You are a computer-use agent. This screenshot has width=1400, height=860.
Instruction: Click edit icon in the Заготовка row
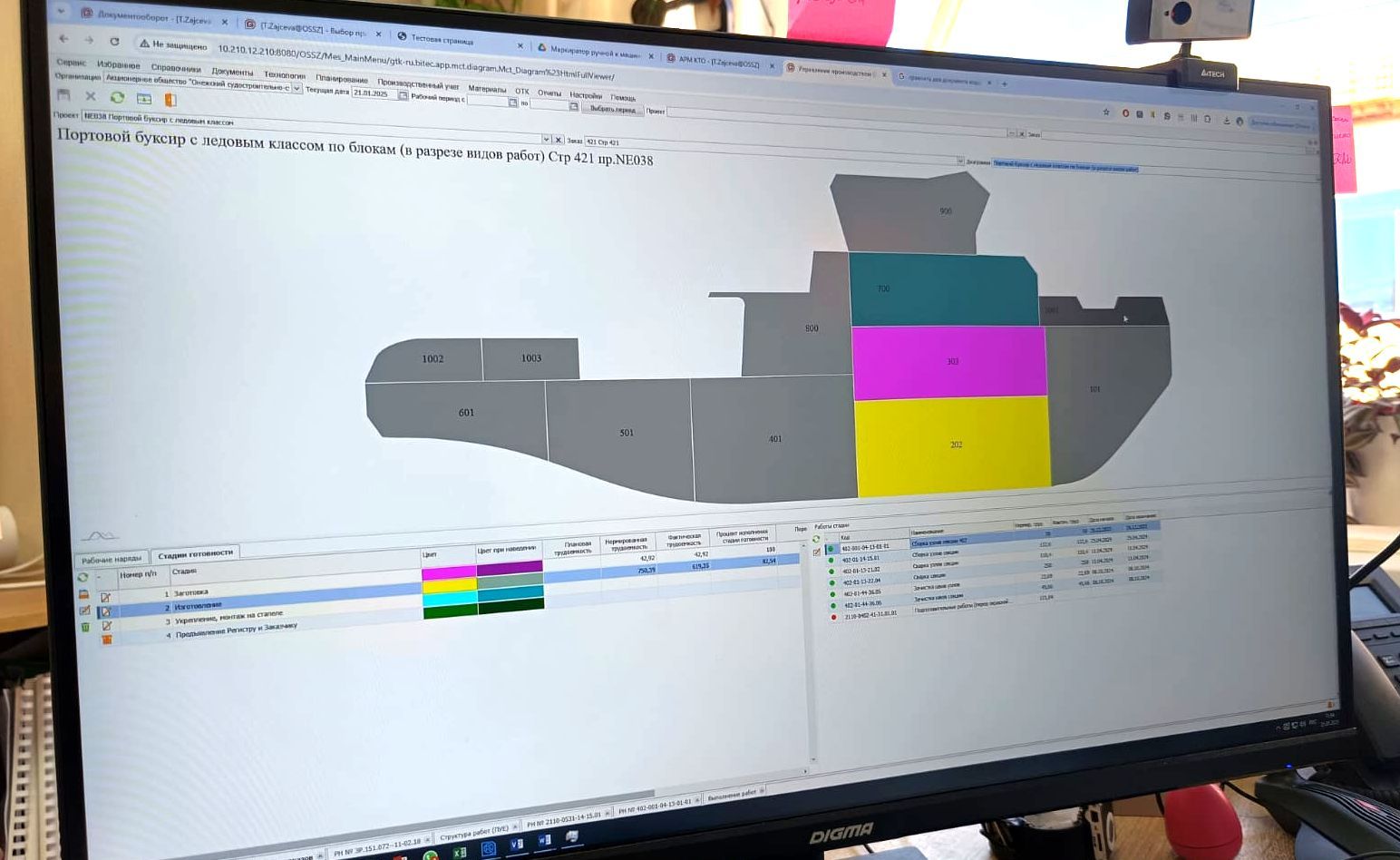[106, 597]
